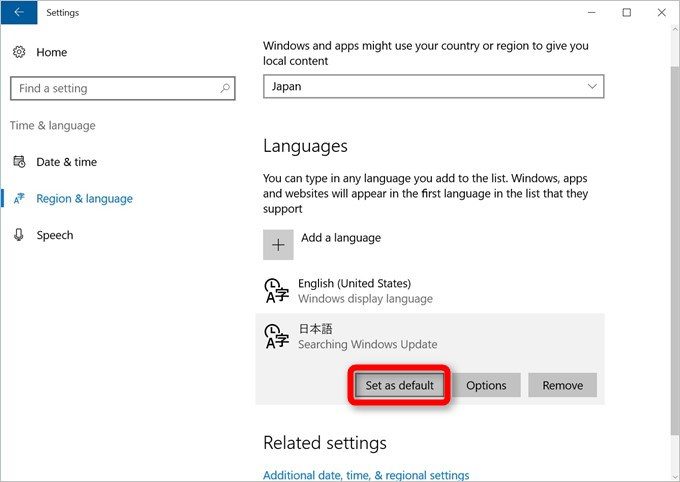Remove the 日本語 language
Image resolution: width=680 pixels, height=482 pixels.
[562, 385]
